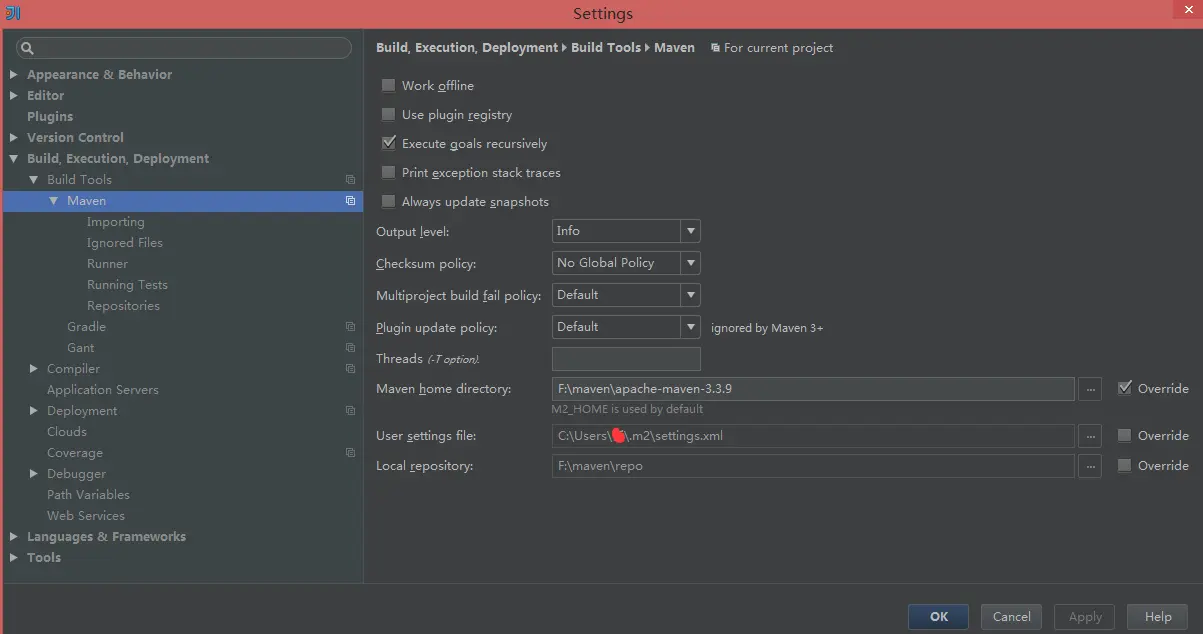
Task: Click the search magnifier icon in settings
Action: coord(28,48)
